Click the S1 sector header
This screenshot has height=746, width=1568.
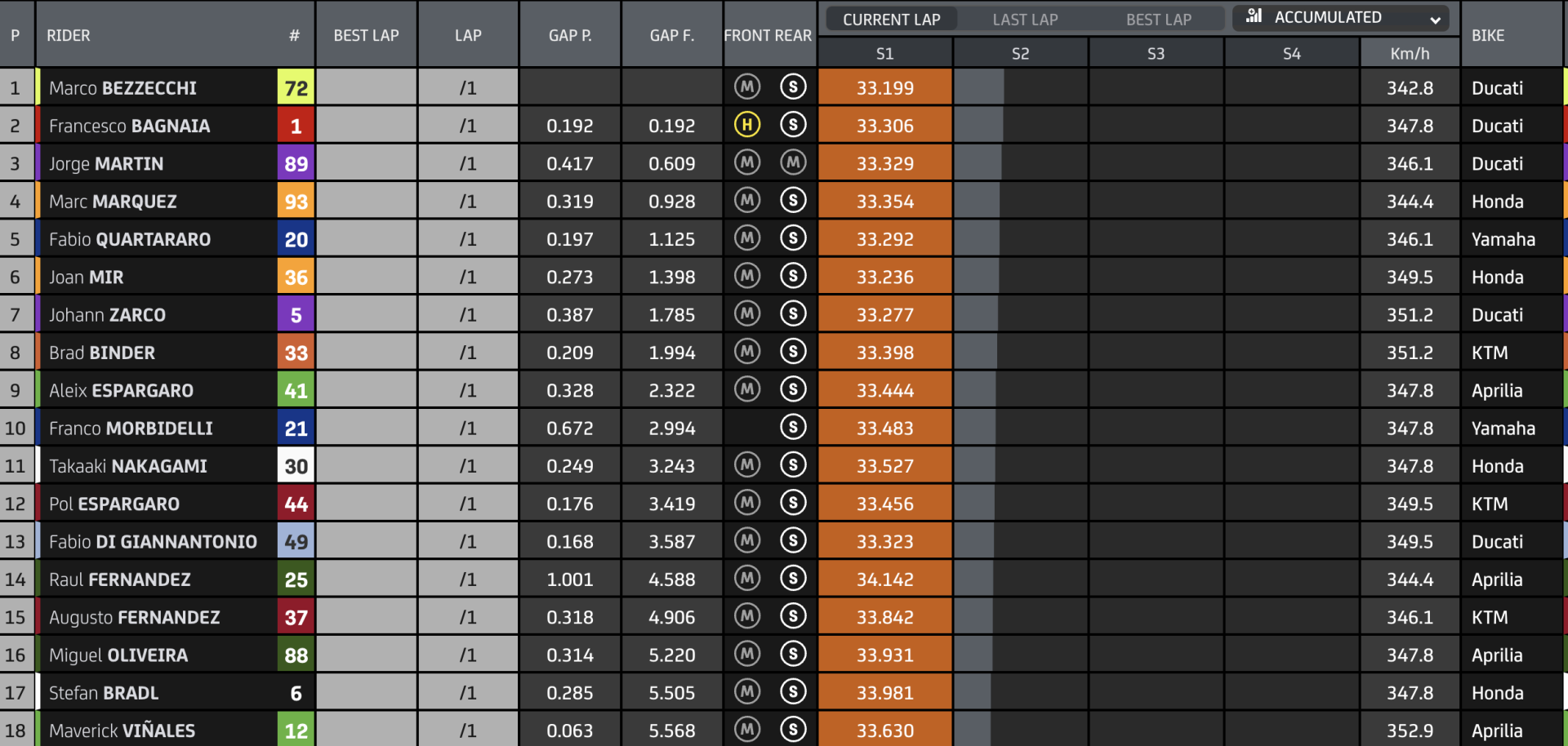click(884, 54)
